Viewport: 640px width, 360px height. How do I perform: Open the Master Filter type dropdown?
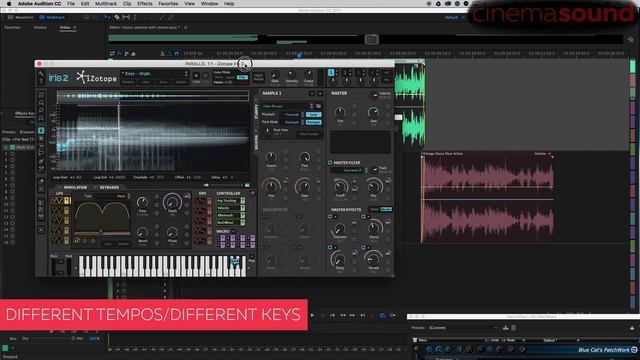coord(349,170)
